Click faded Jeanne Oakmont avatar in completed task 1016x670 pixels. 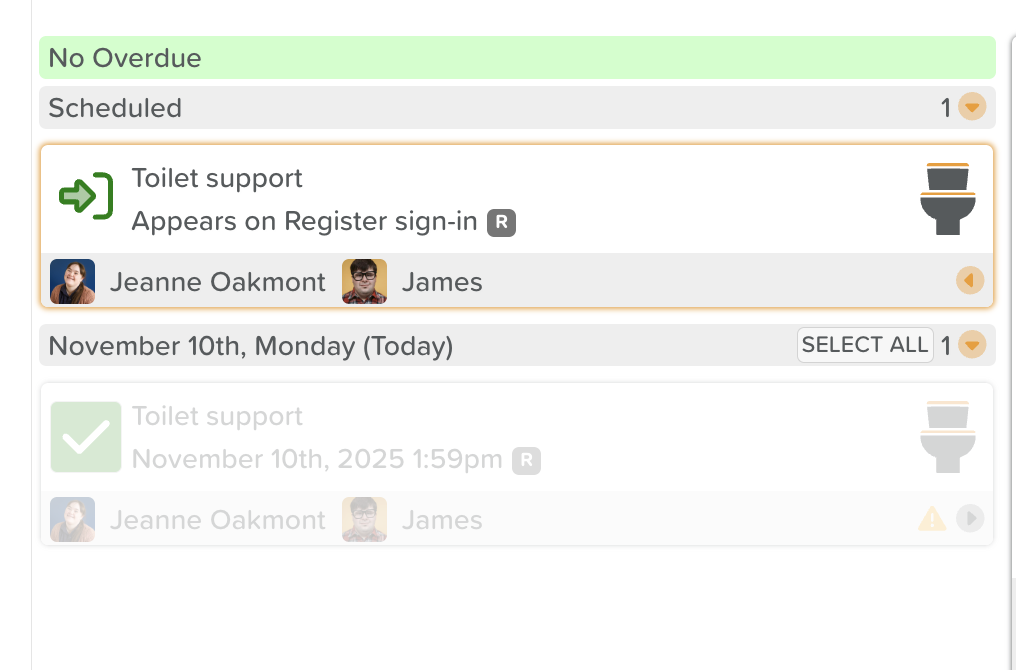72,520
